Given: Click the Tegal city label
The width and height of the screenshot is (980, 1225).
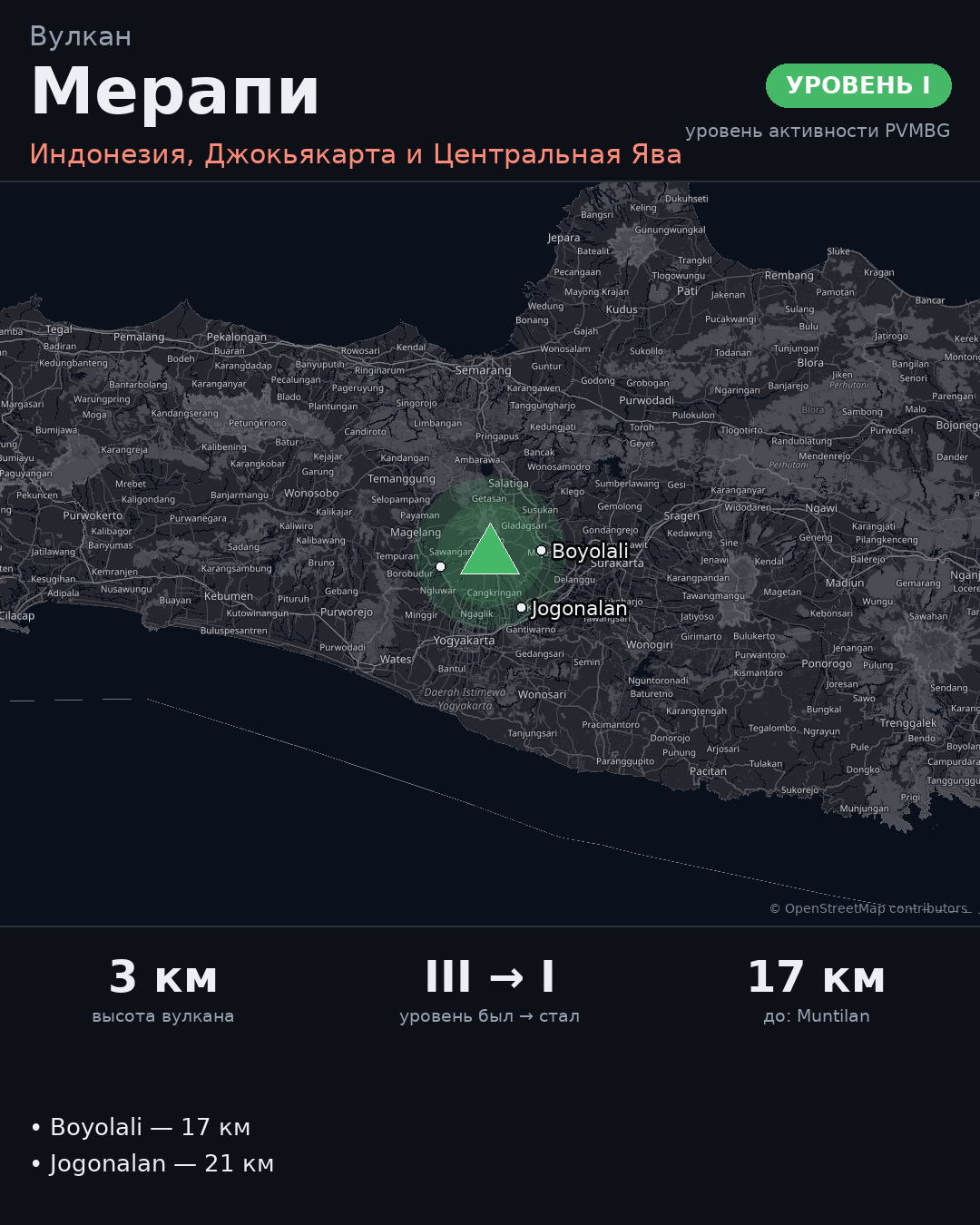Looking at the screenshot, I should coord(59,329).
